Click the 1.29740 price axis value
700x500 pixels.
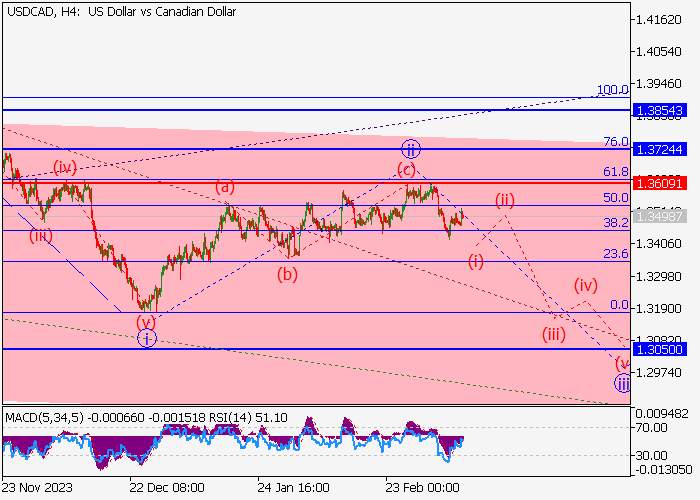659,372
